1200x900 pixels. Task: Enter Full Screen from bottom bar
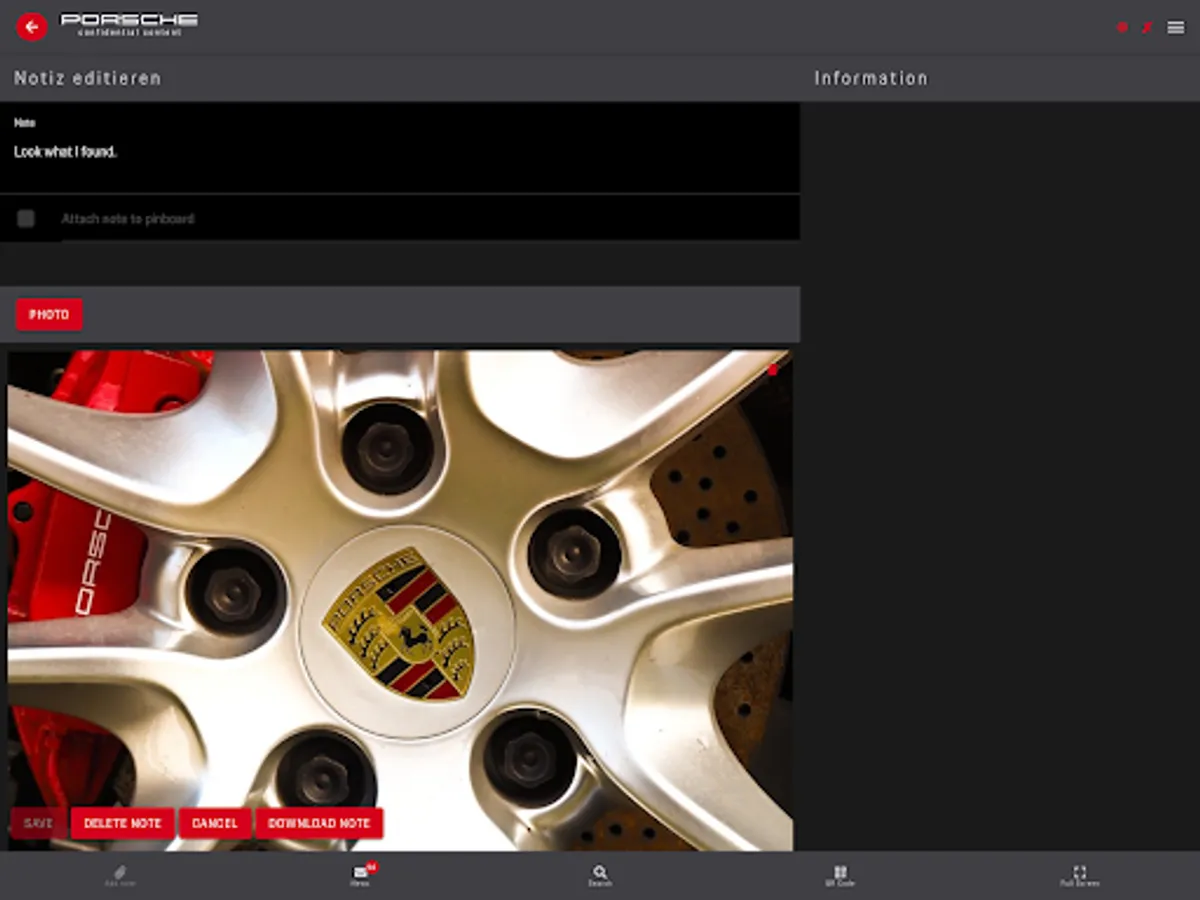1080,876
